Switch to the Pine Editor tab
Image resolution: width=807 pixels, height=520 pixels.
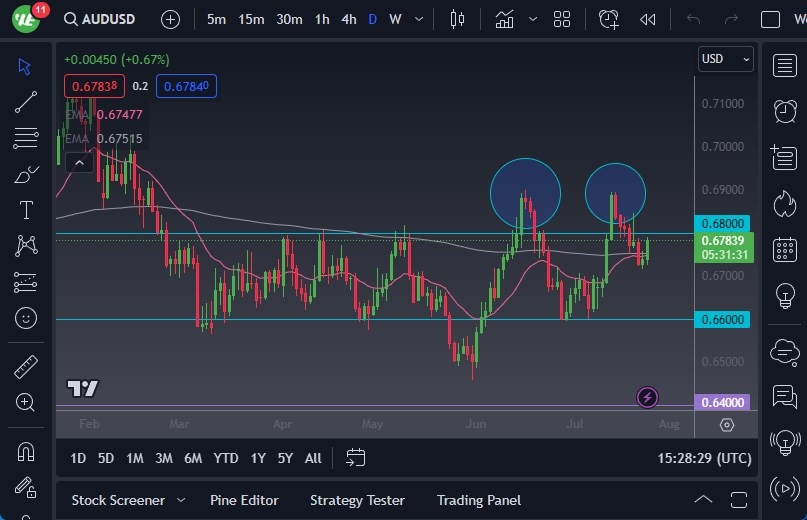coord(244,500)
